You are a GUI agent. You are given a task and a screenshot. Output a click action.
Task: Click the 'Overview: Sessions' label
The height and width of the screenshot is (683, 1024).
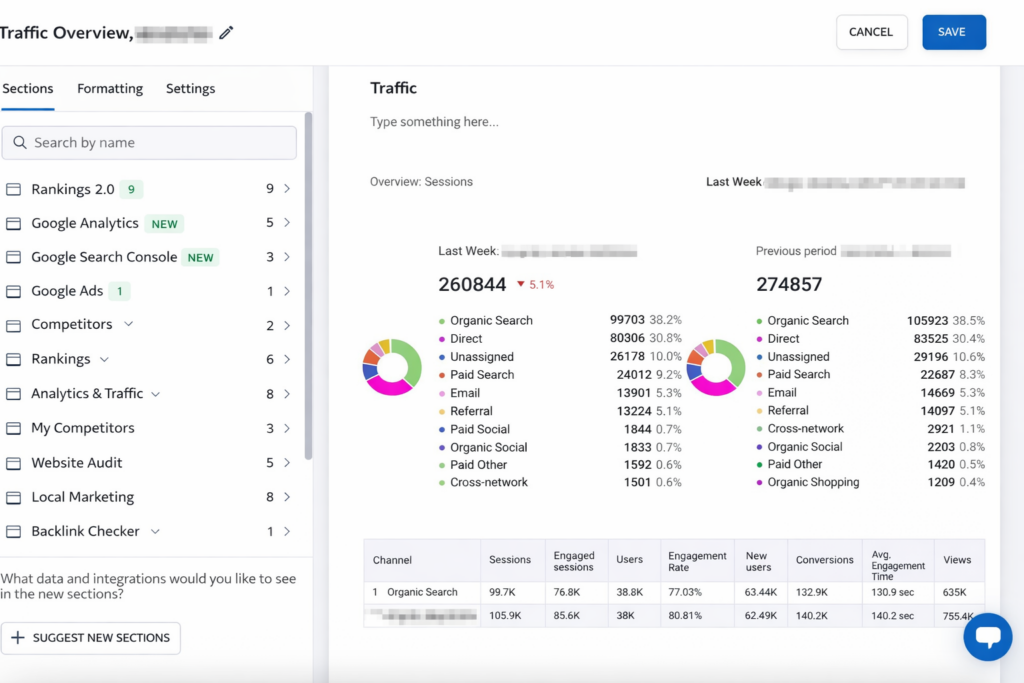coord(421,182)
